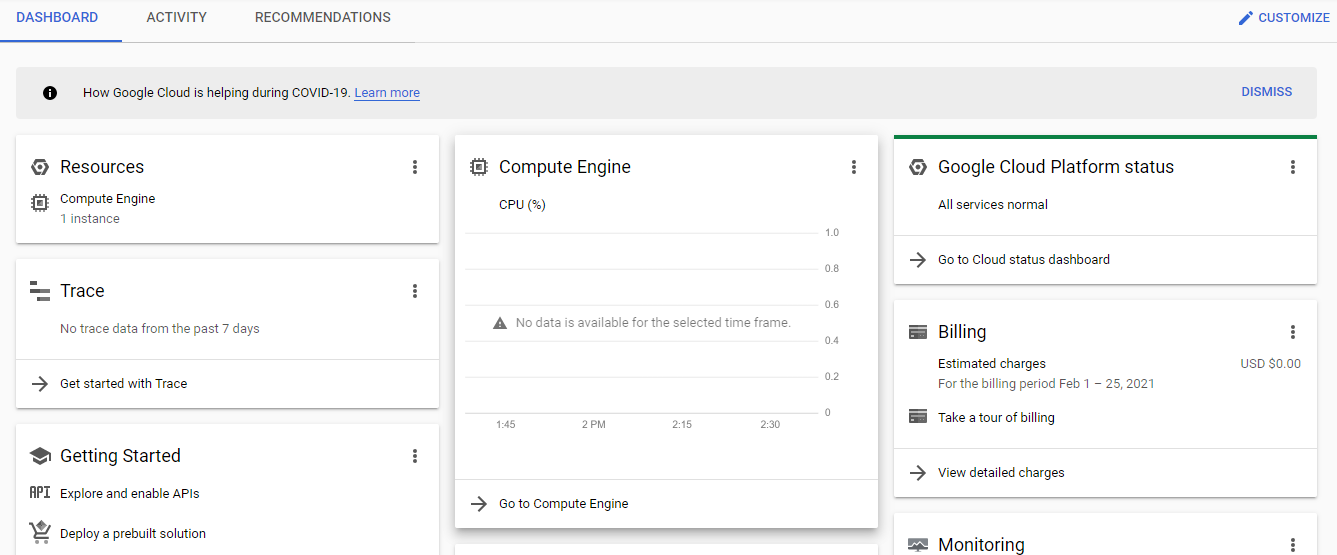Switch to the Activity tab

tap(176, 18)
